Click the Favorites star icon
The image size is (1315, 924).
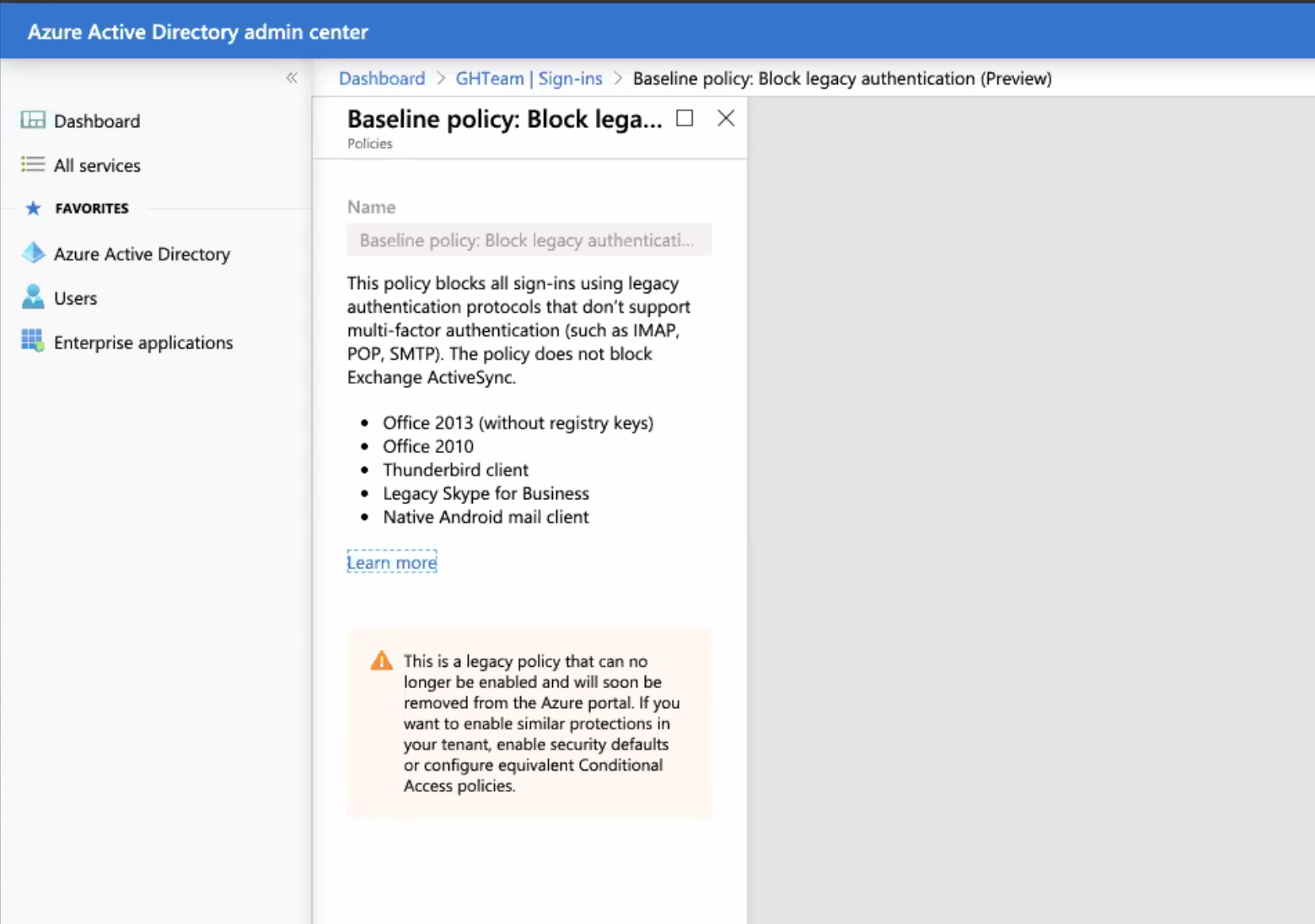33,208
